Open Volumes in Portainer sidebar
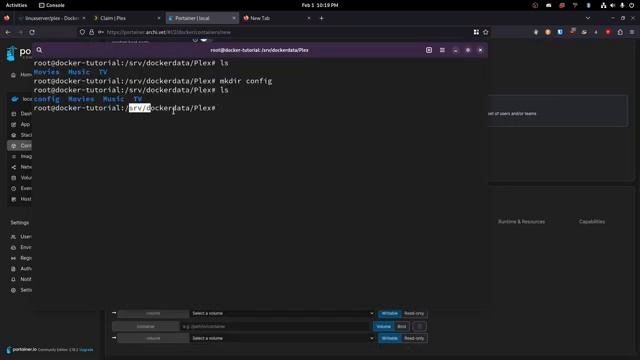Image resolution: width=640 pixels, height=360 pixels. (20, 178)
